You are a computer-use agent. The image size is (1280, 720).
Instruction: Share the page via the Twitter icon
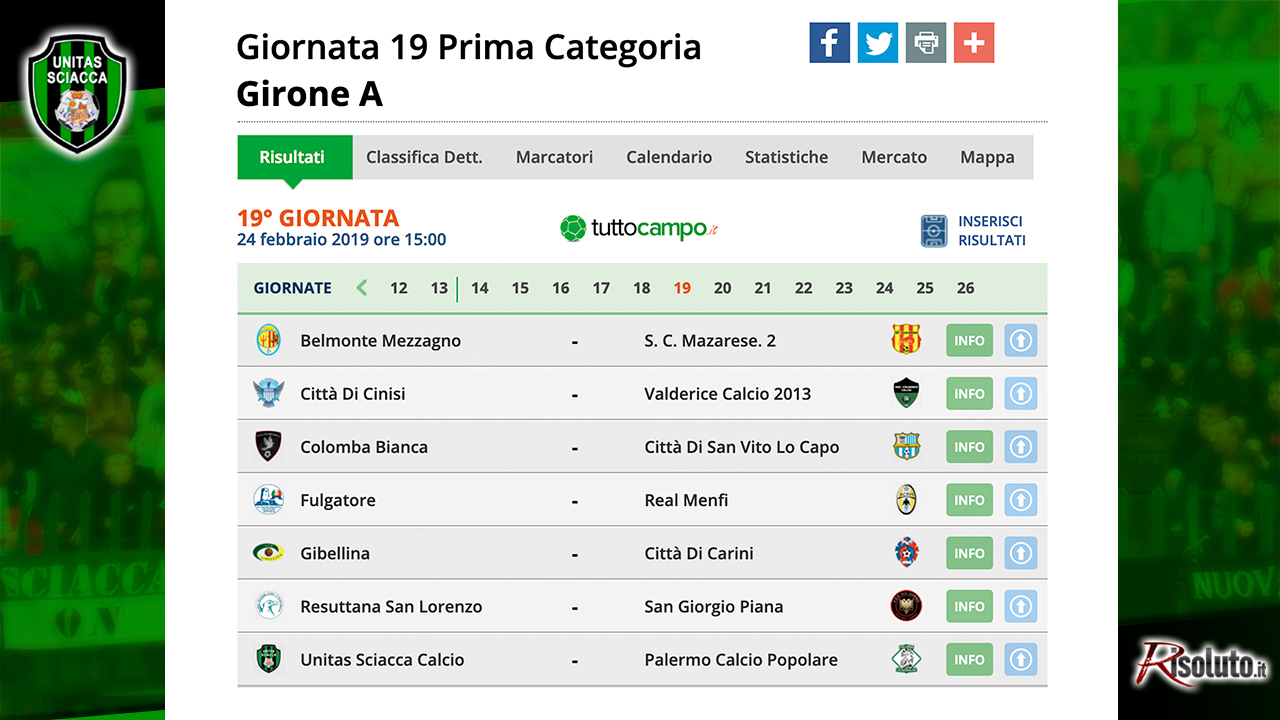coord(878,43)
